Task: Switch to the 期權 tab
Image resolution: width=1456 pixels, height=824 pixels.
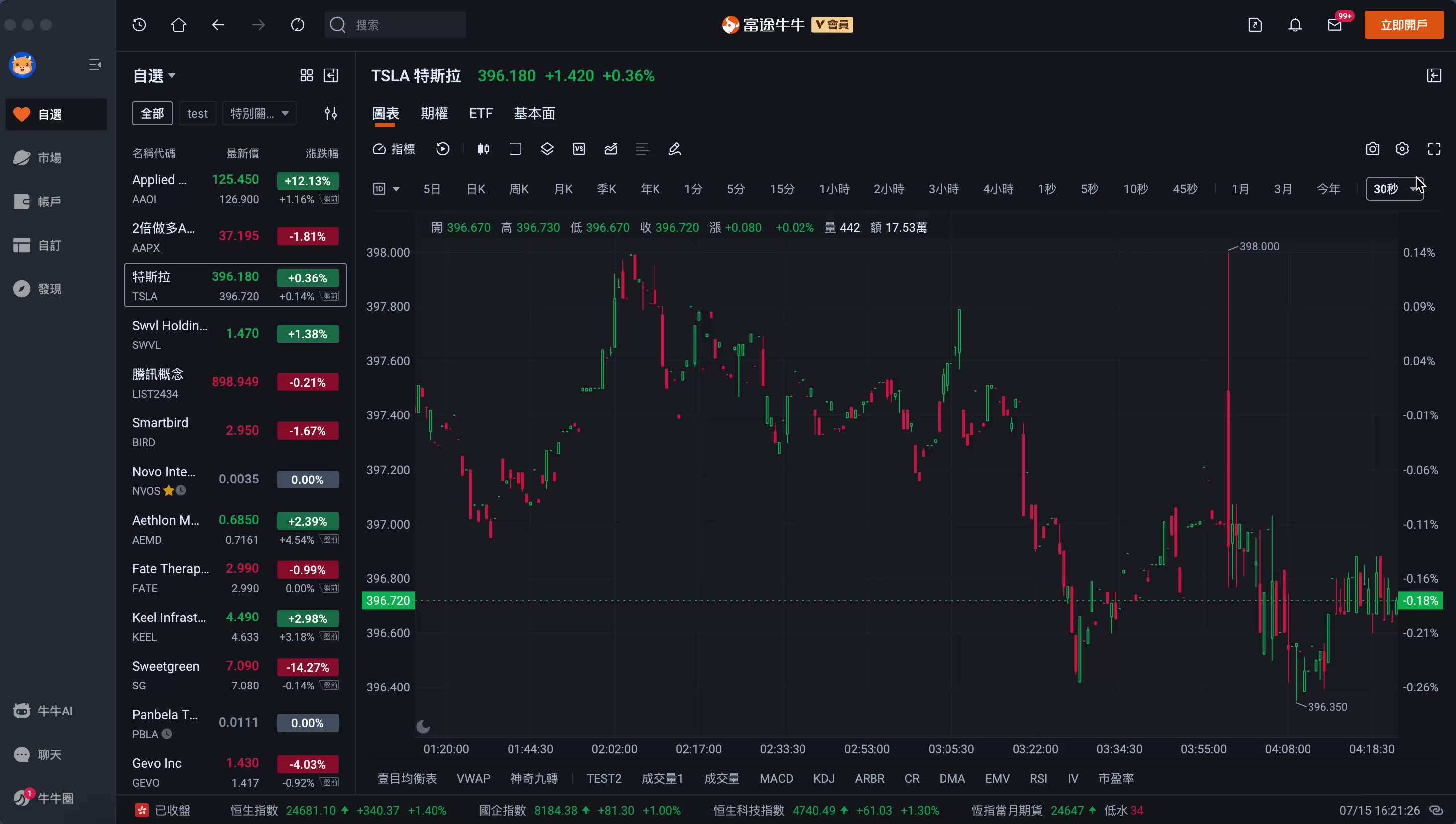Action: 434,113
